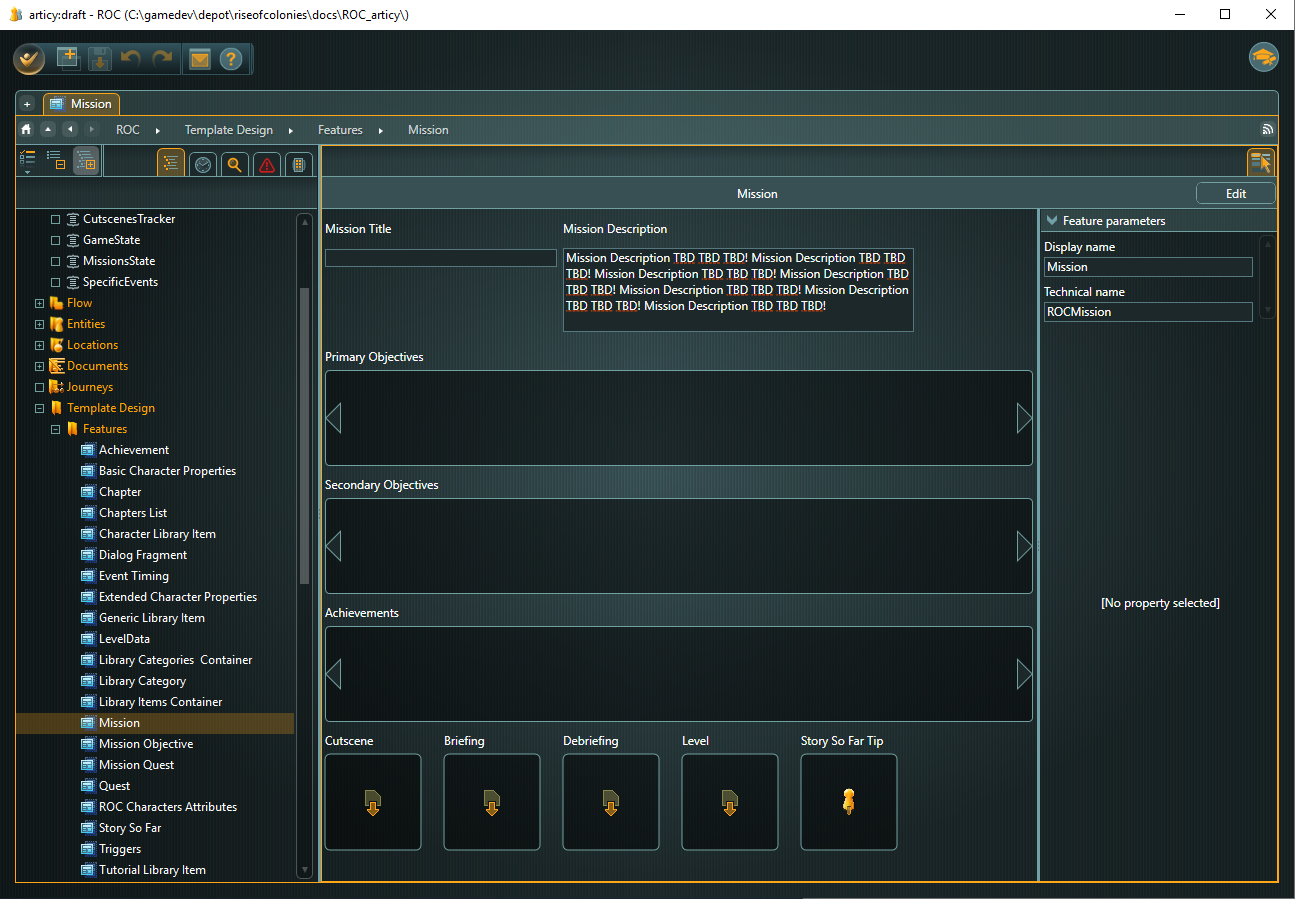Click the home icon in breadcrumb bar
1295x899 pixels.
[26, 130]
